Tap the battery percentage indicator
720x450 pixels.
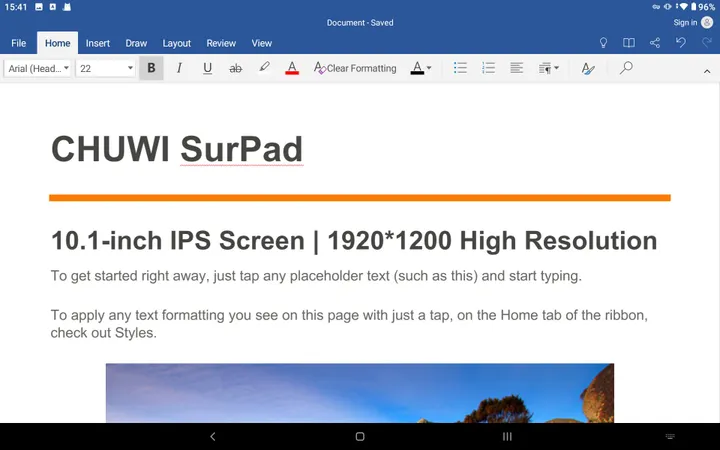tap(706, 7)
